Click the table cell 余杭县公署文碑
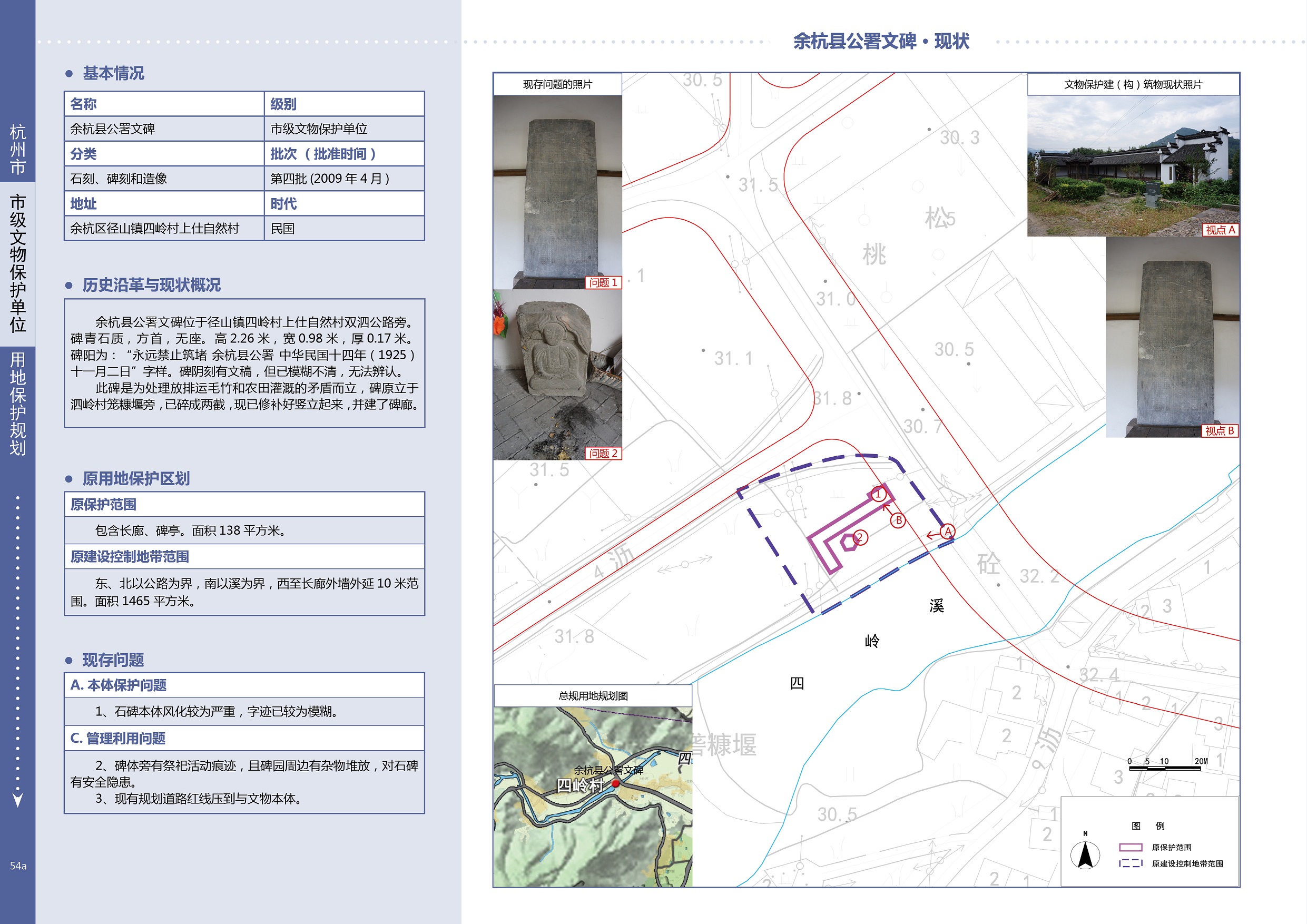The width and height of the screenshot is (1307, 924). [164, 129]
